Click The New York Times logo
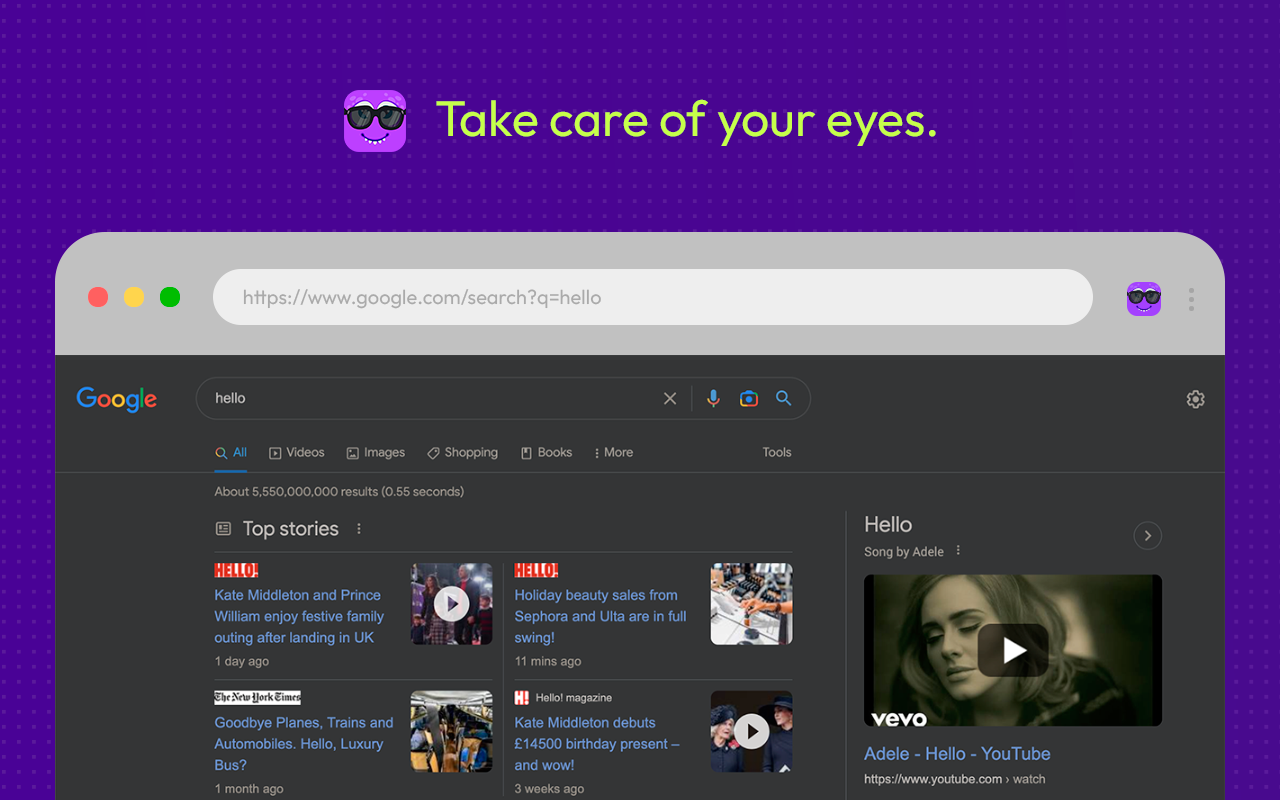Screen dimensions: 1280x800 [x=257, y=698]
